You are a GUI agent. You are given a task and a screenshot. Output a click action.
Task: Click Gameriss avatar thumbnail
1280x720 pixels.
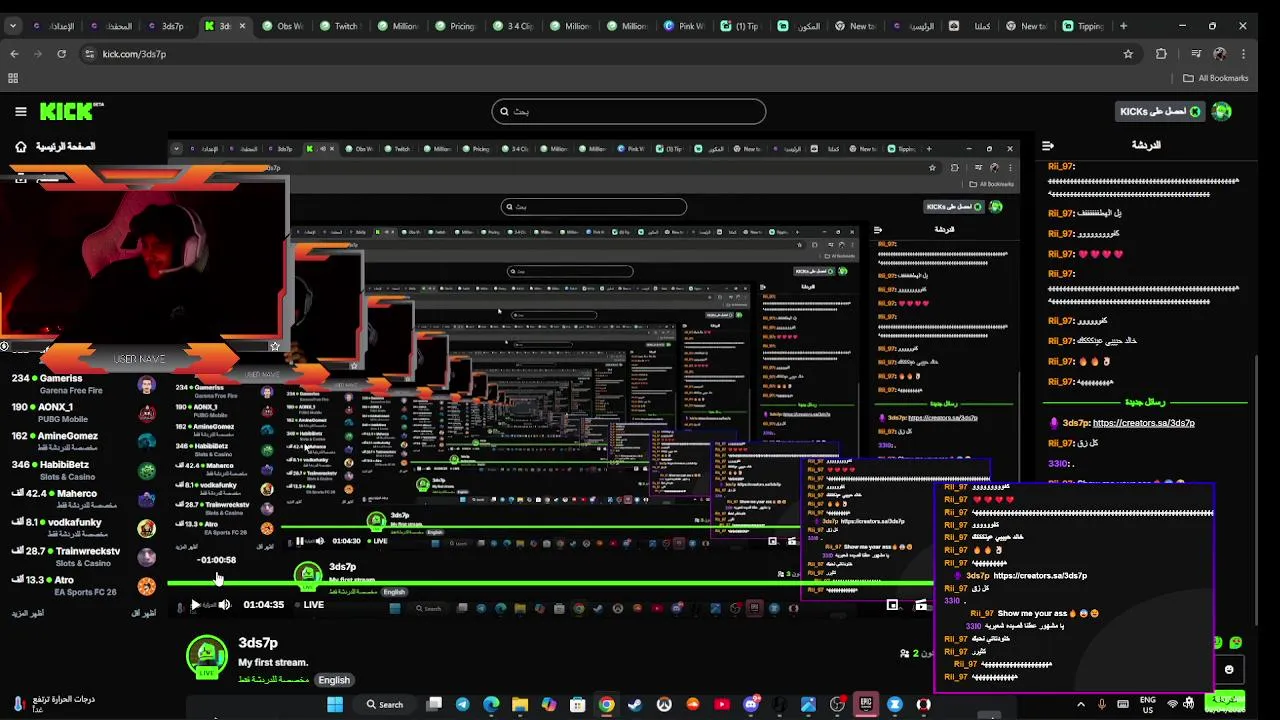point(147,385)
